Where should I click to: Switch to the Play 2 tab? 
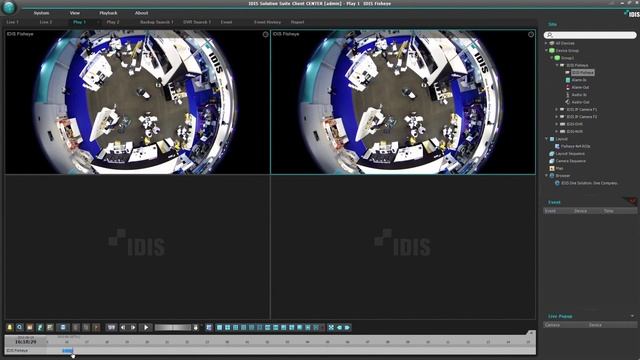tap(113, 22)
